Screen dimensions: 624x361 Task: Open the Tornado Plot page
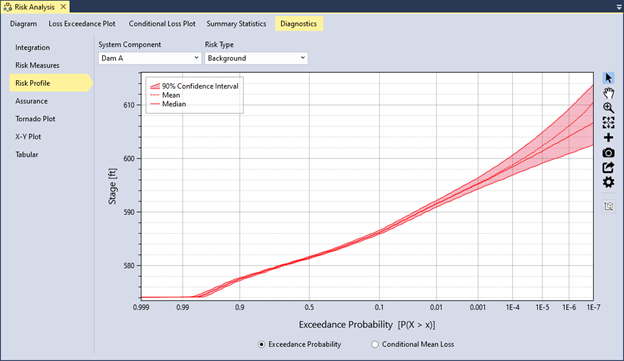coord(35,119)
